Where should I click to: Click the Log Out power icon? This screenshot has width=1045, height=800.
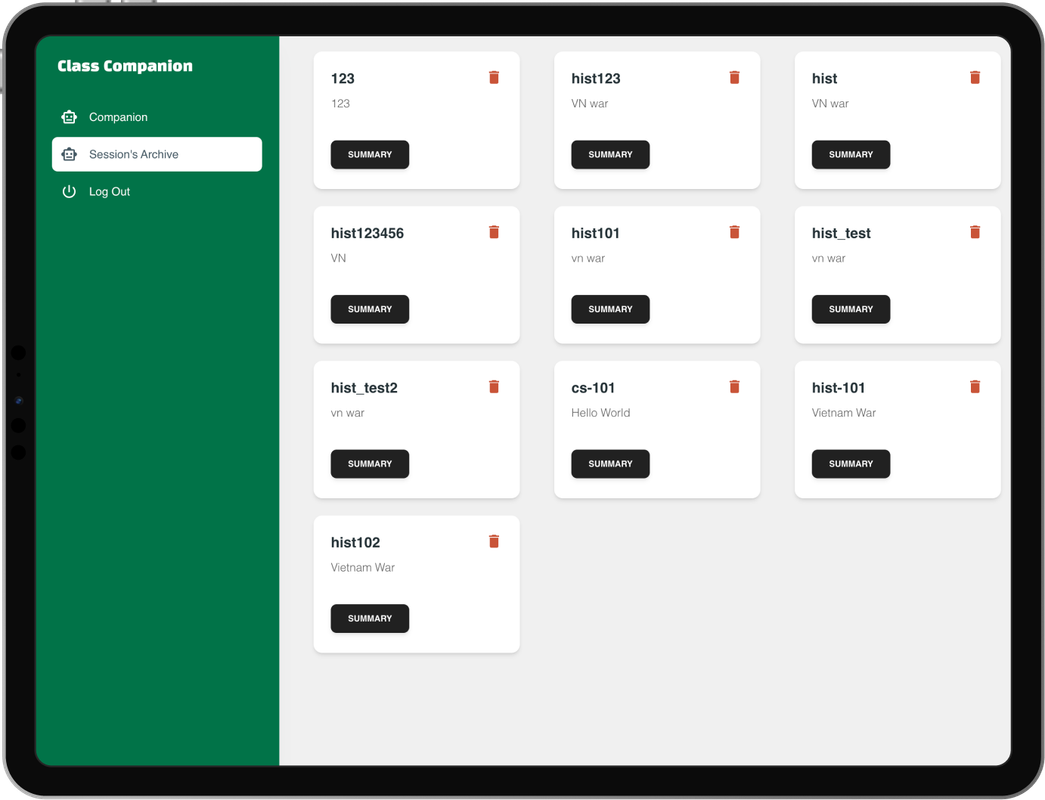[69, 191]
